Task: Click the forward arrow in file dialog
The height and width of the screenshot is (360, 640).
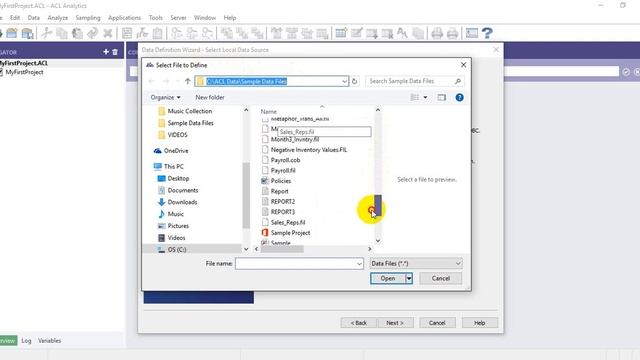Action: pos(166,81)
